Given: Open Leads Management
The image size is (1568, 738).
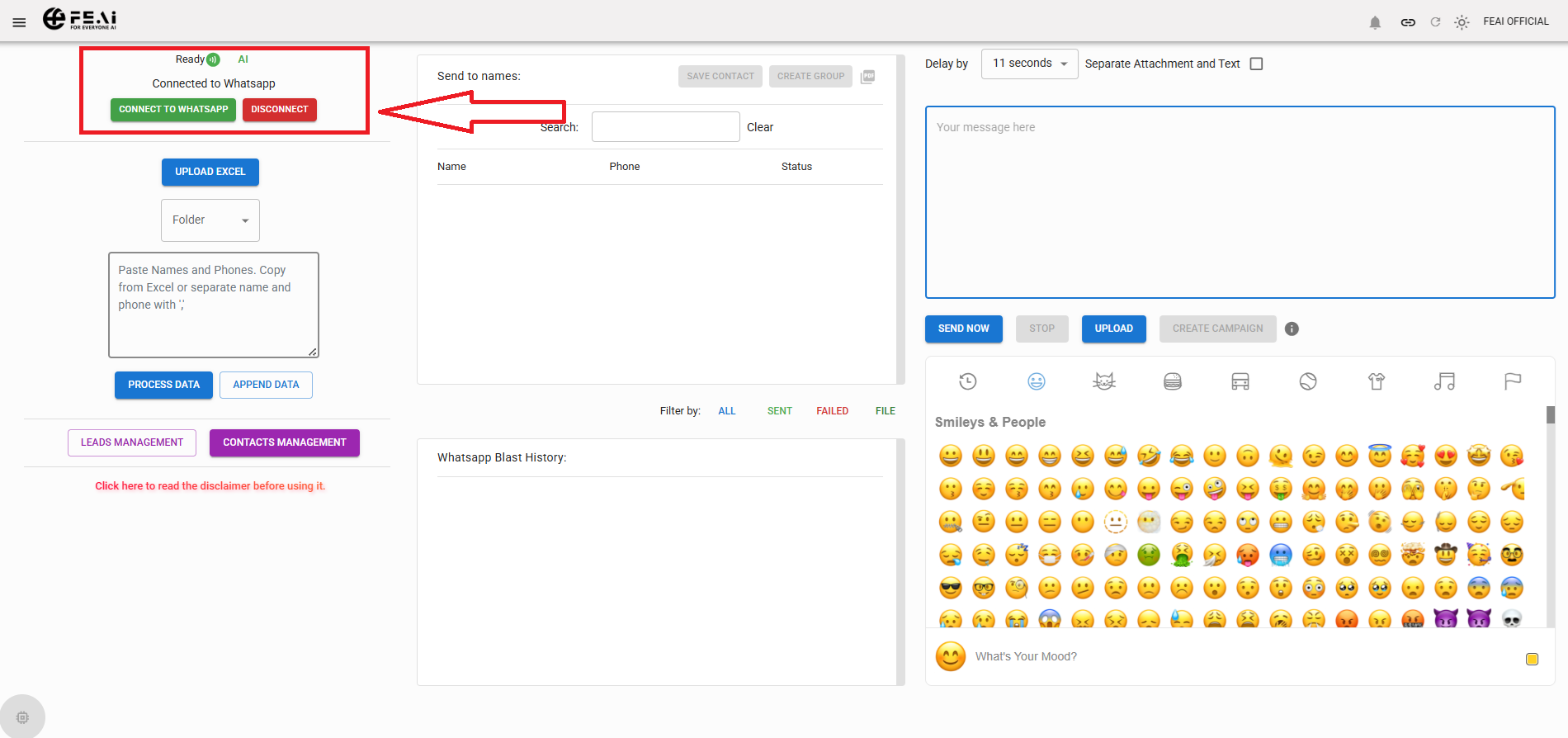Looking at the screenshot, I should click(132, 442).
